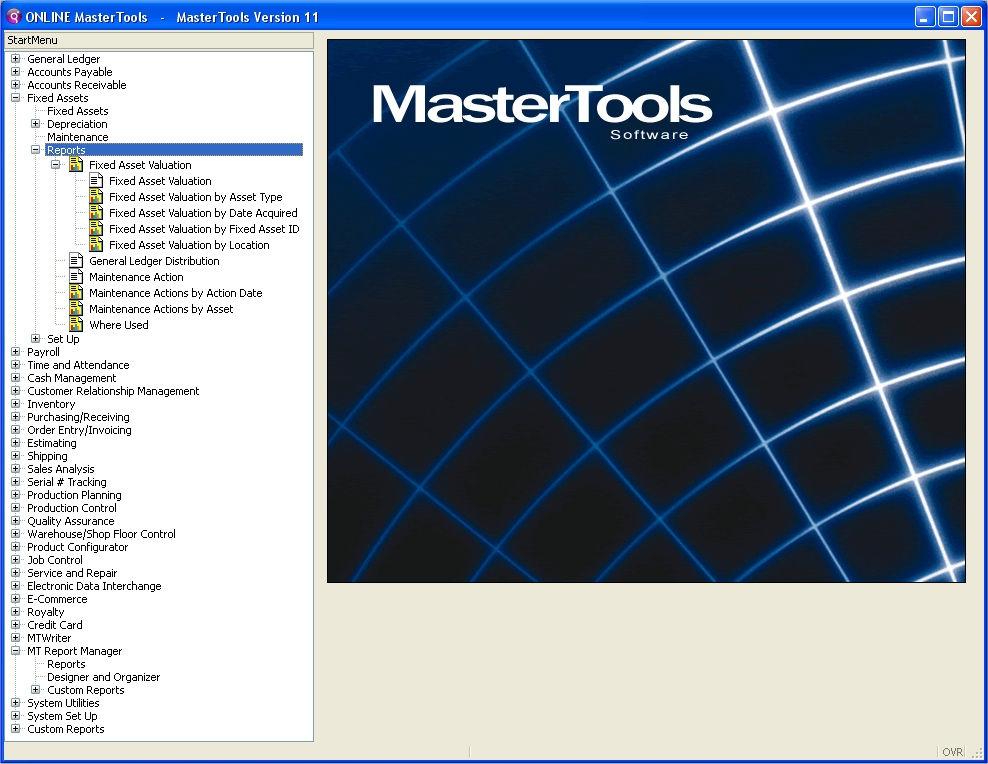The height and width of the screenshot is (764, 988).
Task: Select the MTWriter module
Action: pyautogui.click(x=49, y=638)
